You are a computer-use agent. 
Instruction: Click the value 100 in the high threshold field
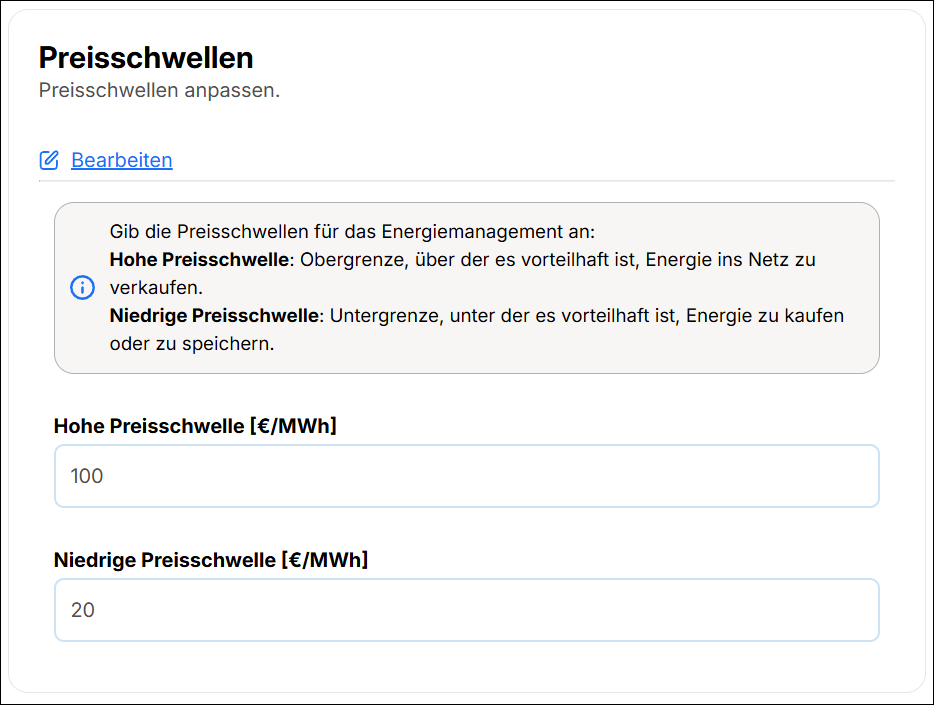tap(87, 476)
